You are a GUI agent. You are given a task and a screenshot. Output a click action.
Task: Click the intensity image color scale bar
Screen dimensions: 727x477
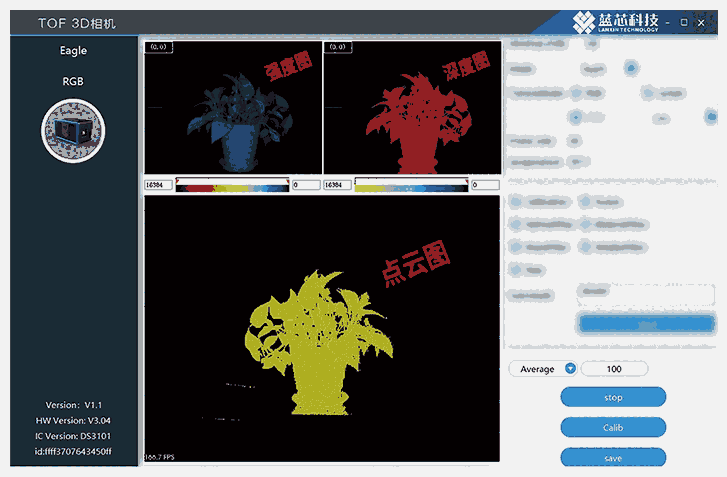(x=232, y=185)
